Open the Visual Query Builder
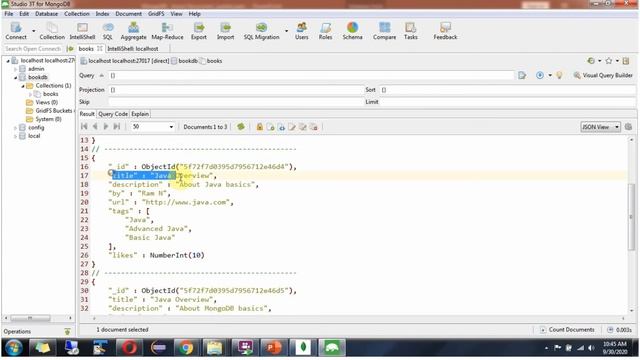 point(603,75)
